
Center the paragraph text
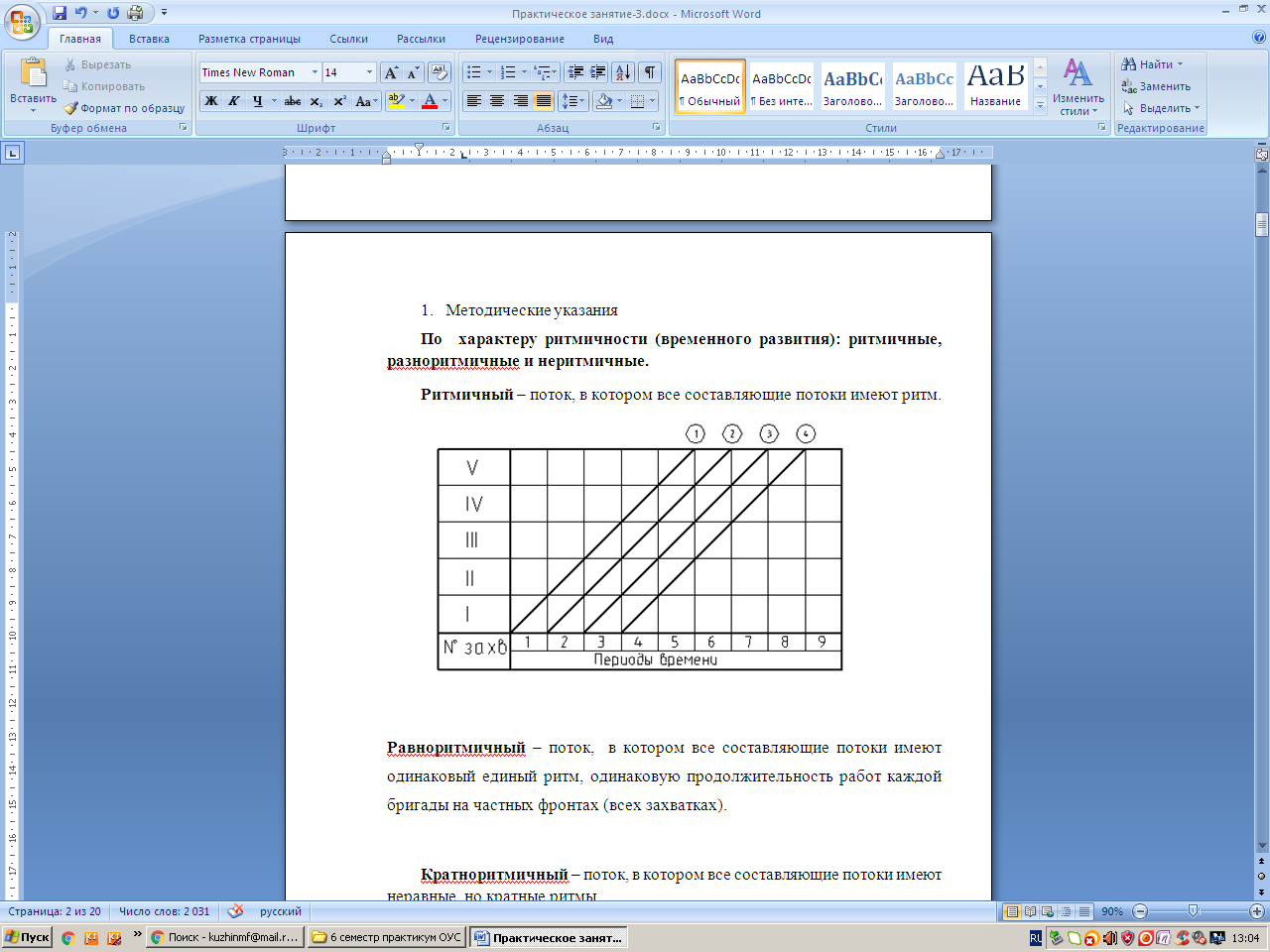coord(497,101)
